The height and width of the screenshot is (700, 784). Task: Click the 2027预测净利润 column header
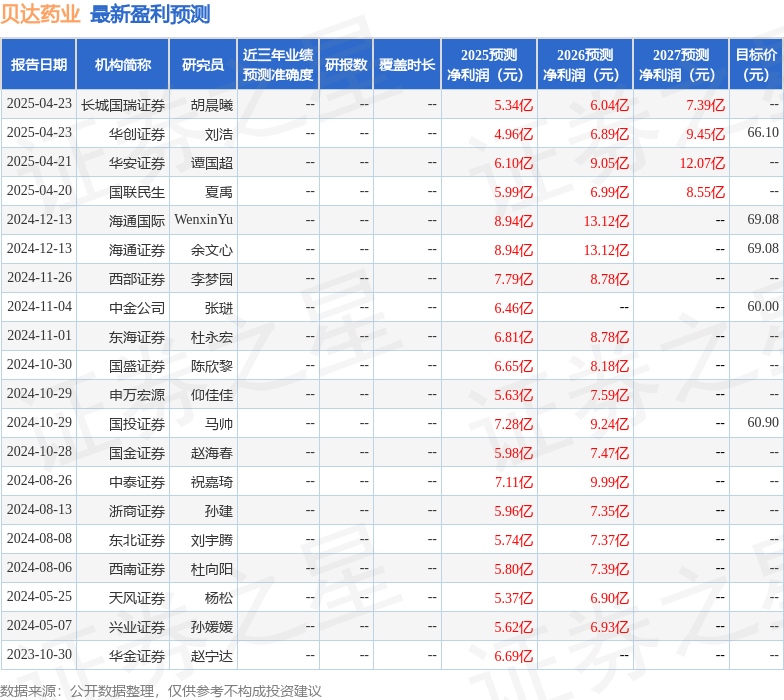(x=681, y=64)
